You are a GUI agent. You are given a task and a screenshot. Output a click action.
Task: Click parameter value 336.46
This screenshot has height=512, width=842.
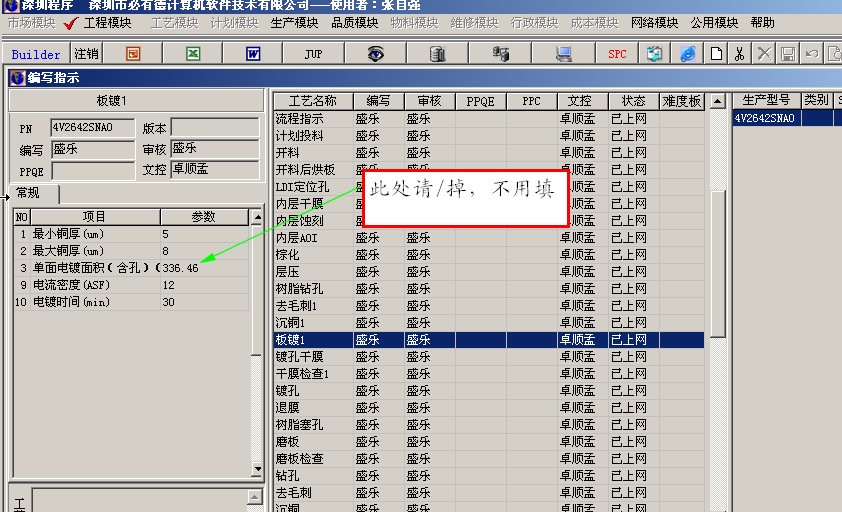[180, 268]
